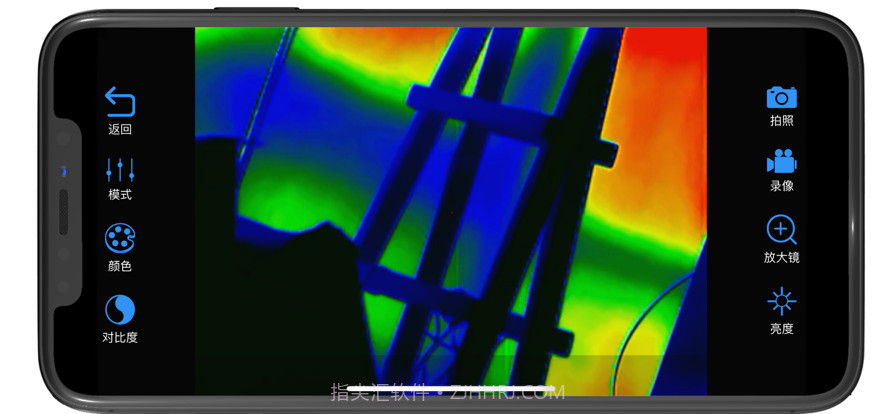Tap the contrast yin-yang icon
Screen dimensions: 896x414
120,309
